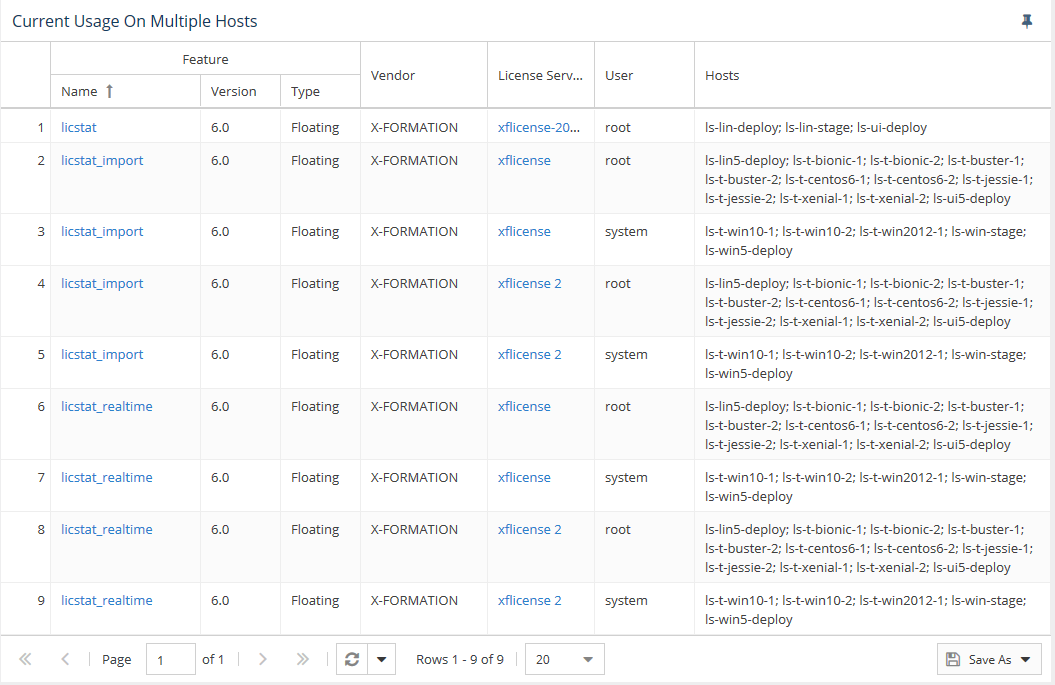Refresh the grid data

point(352,659)
